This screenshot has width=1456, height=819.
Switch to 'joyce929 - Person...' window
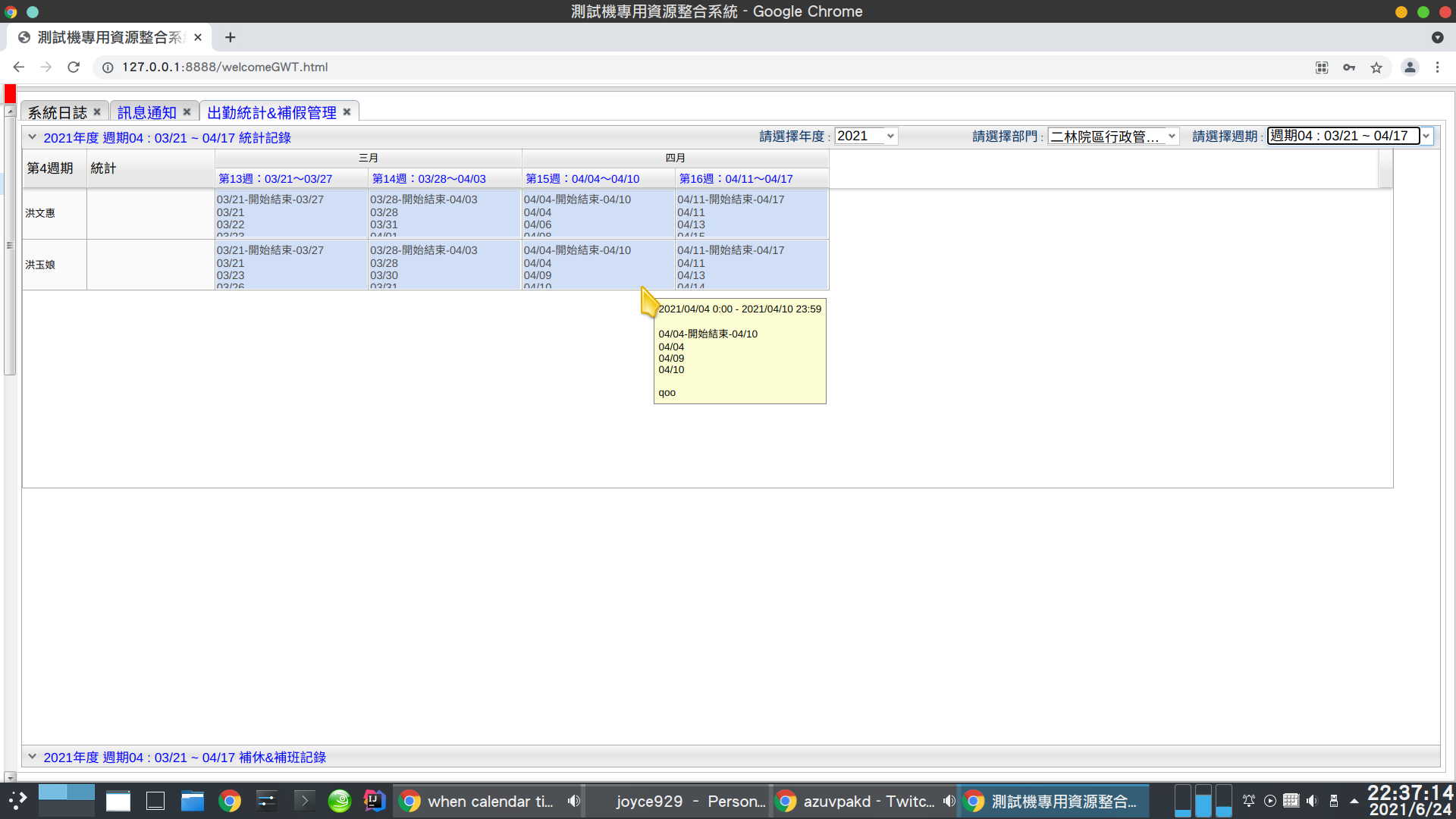[679, 801]
